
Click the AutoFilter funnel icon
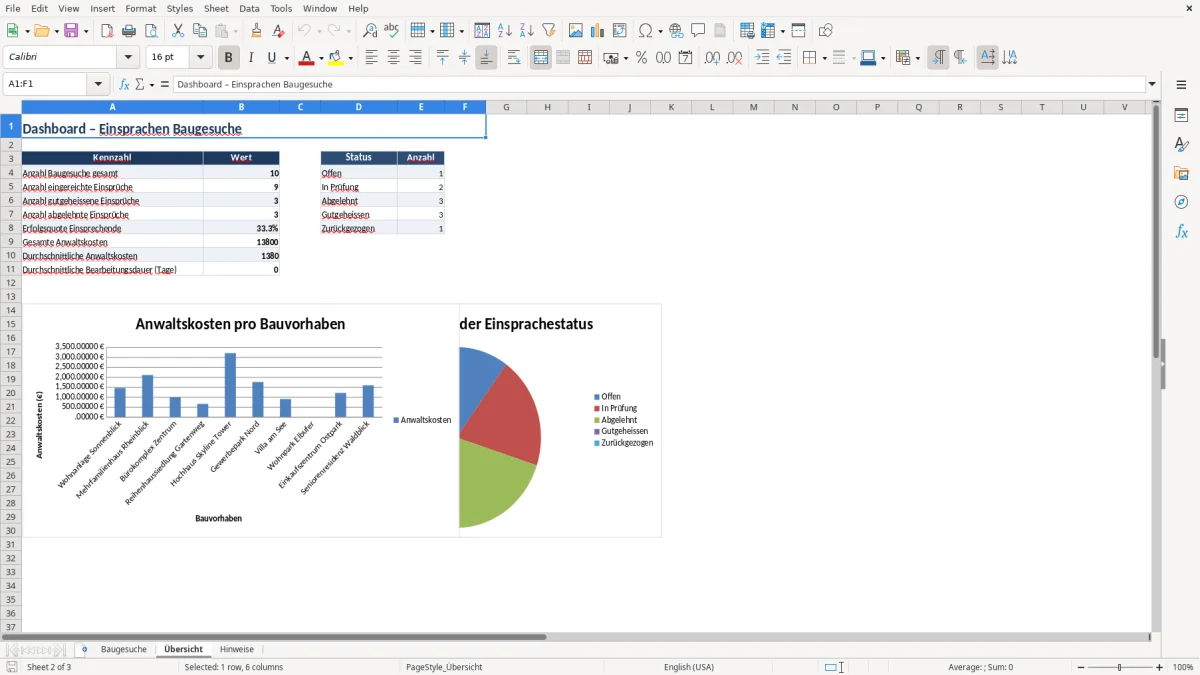548,31
